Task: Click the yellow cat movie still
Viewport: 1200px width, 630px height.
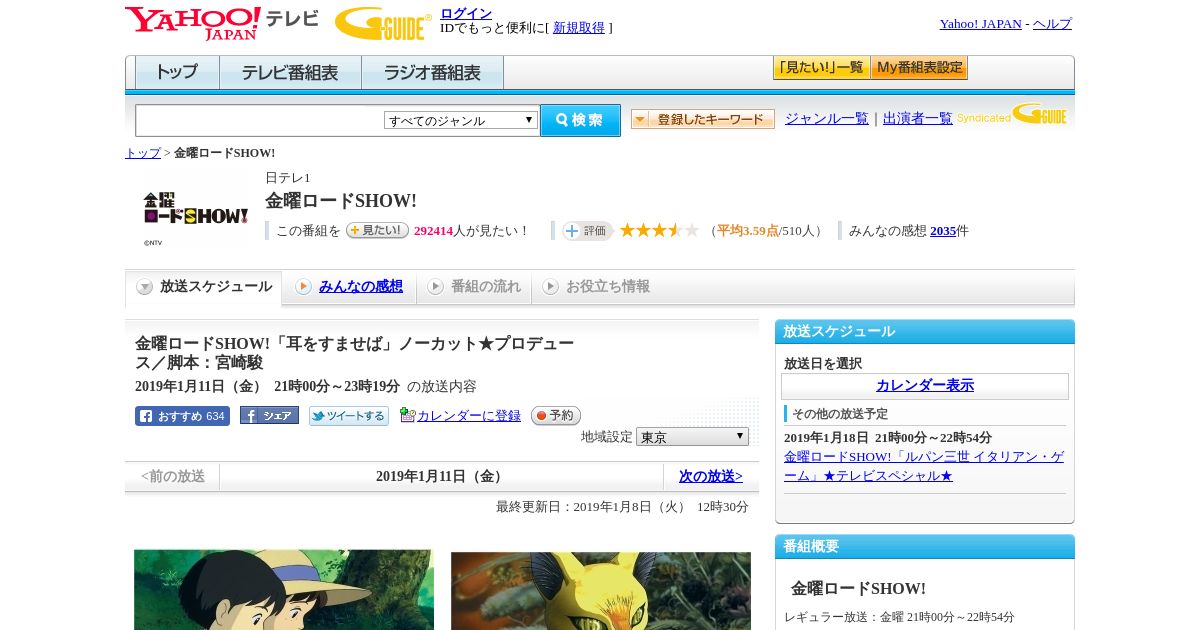Action: pos(601,590)
